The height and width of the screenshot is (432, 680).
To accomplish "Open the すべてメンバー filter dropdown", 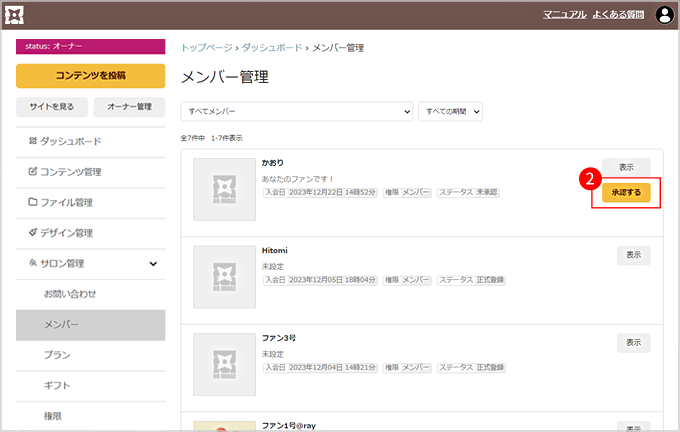I will point(296,111).
